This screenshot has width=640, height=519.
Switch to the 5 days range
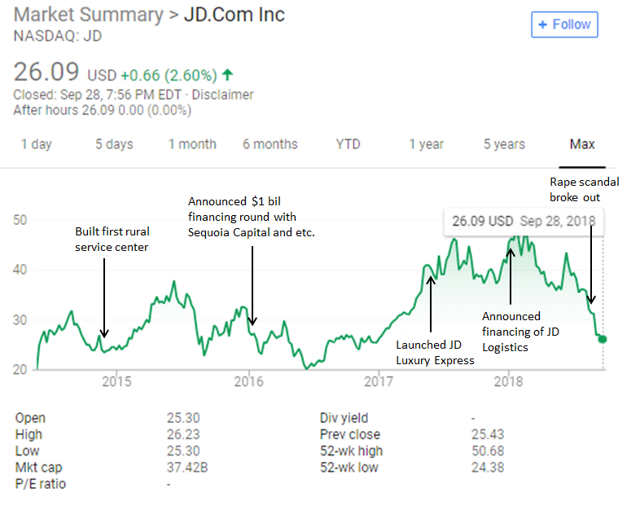[114, 144]
